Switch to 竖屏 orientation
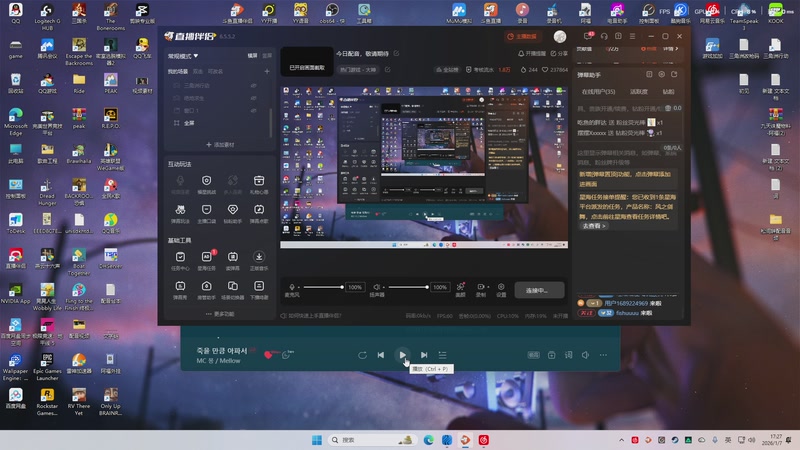The width and height of the screenshot is (800, 450). point(267,56)
